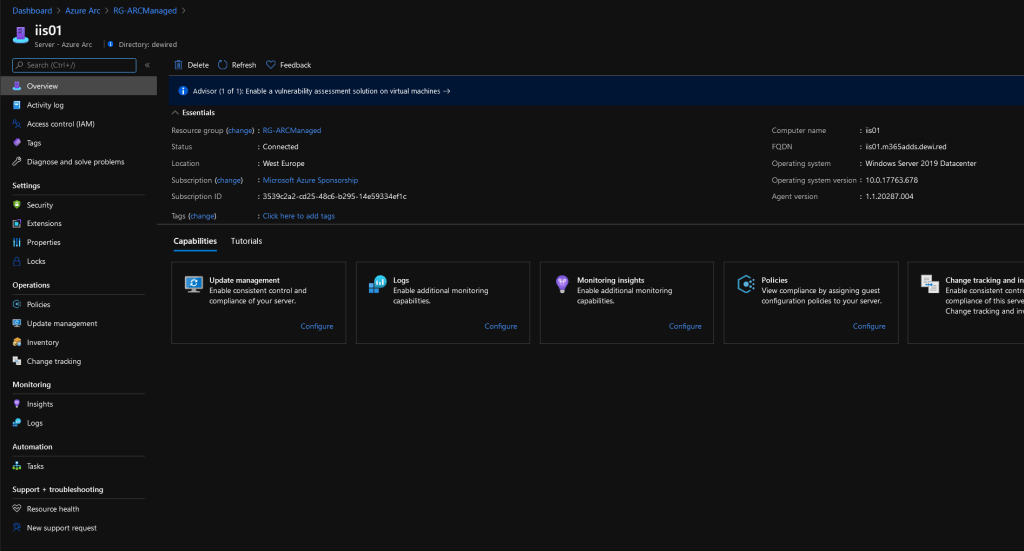Click the Monitoring insights lightbulb icon
This screenshot has width=1024, height=551.
pyautogui.click(x=562, y=285)
